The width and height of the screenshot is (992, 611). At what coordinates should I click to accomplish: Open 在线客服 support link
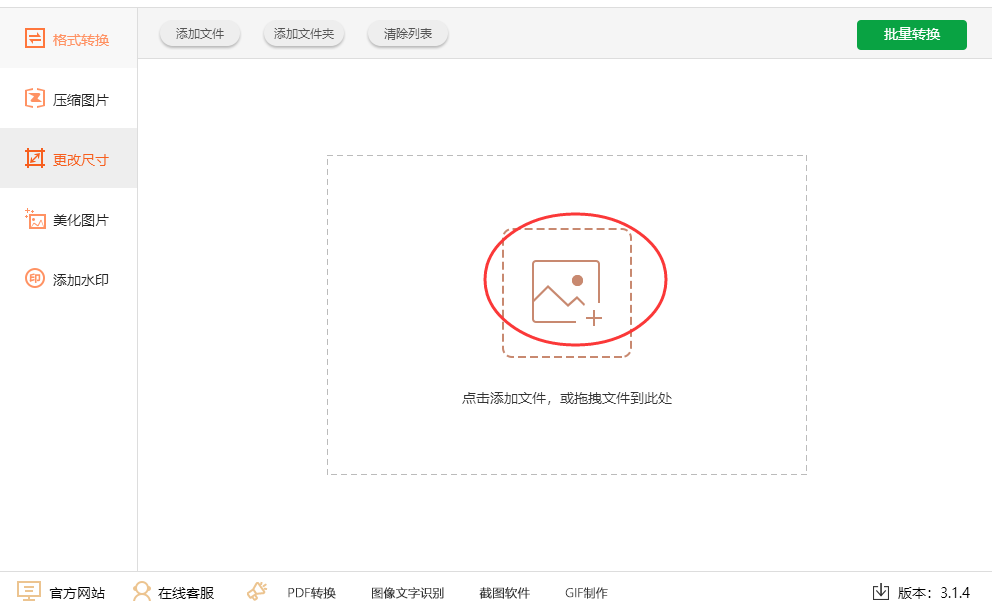pos(186,593)
